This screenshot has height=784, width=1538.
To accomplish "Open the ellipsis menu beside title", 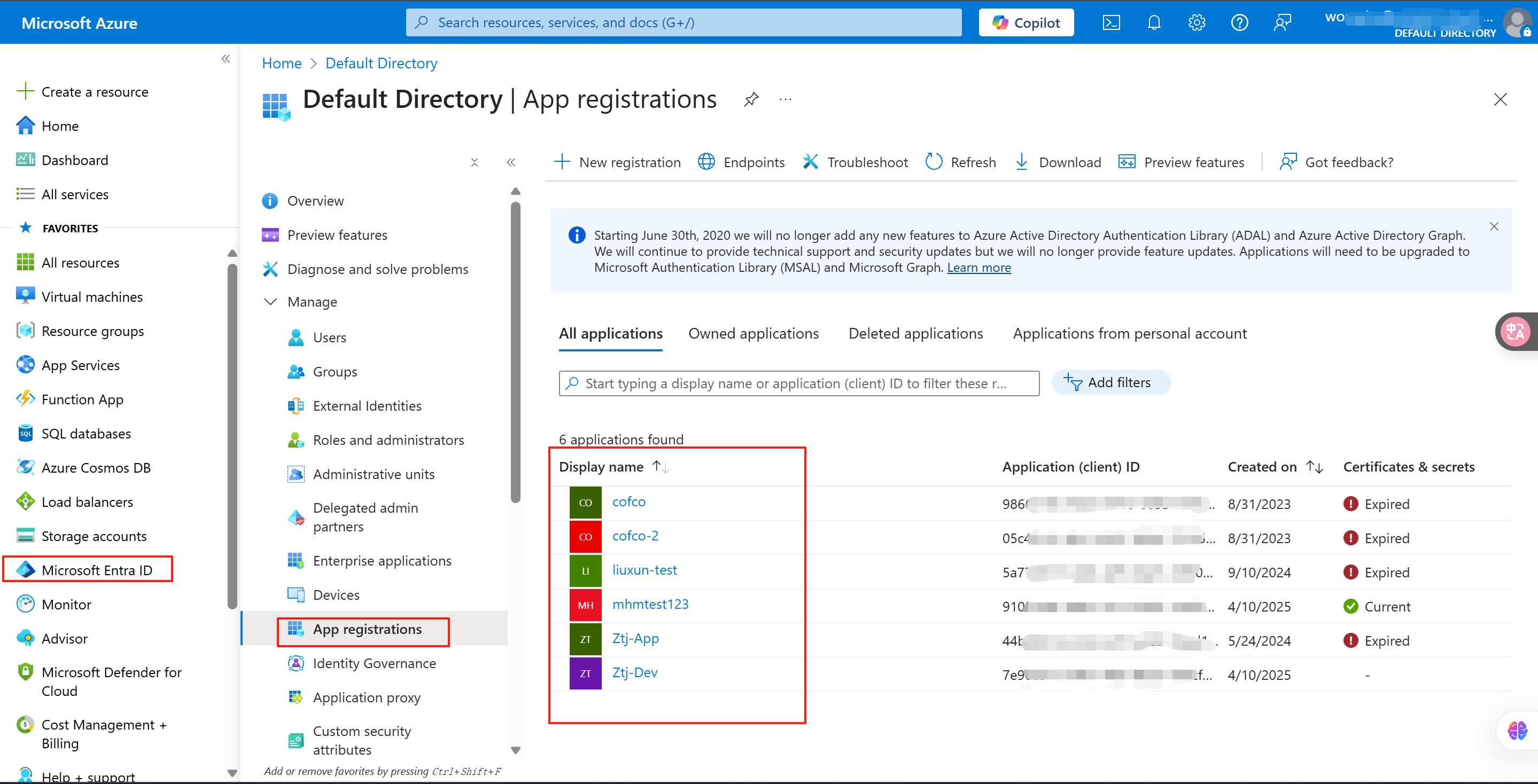I will (785, 99).
